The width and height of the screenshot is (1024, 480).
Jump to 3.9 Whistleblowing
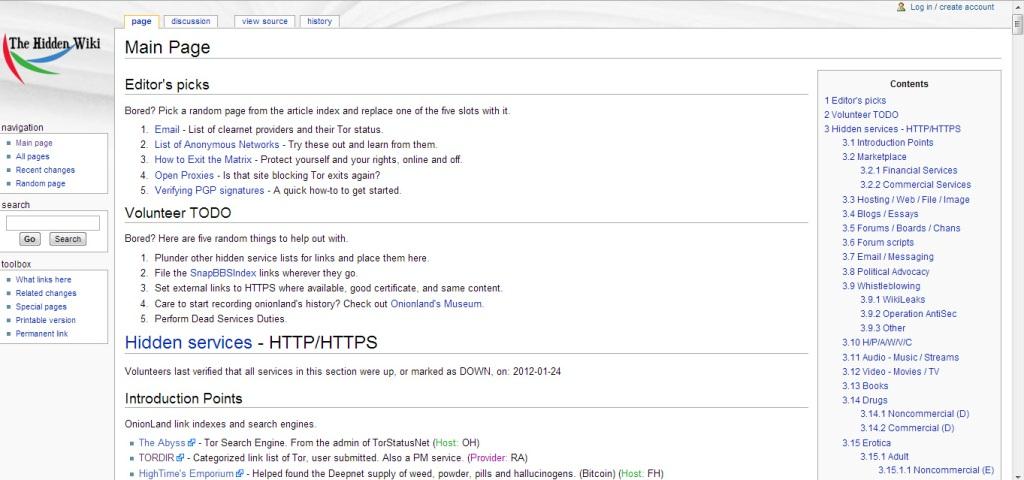[x=881, y=286]
